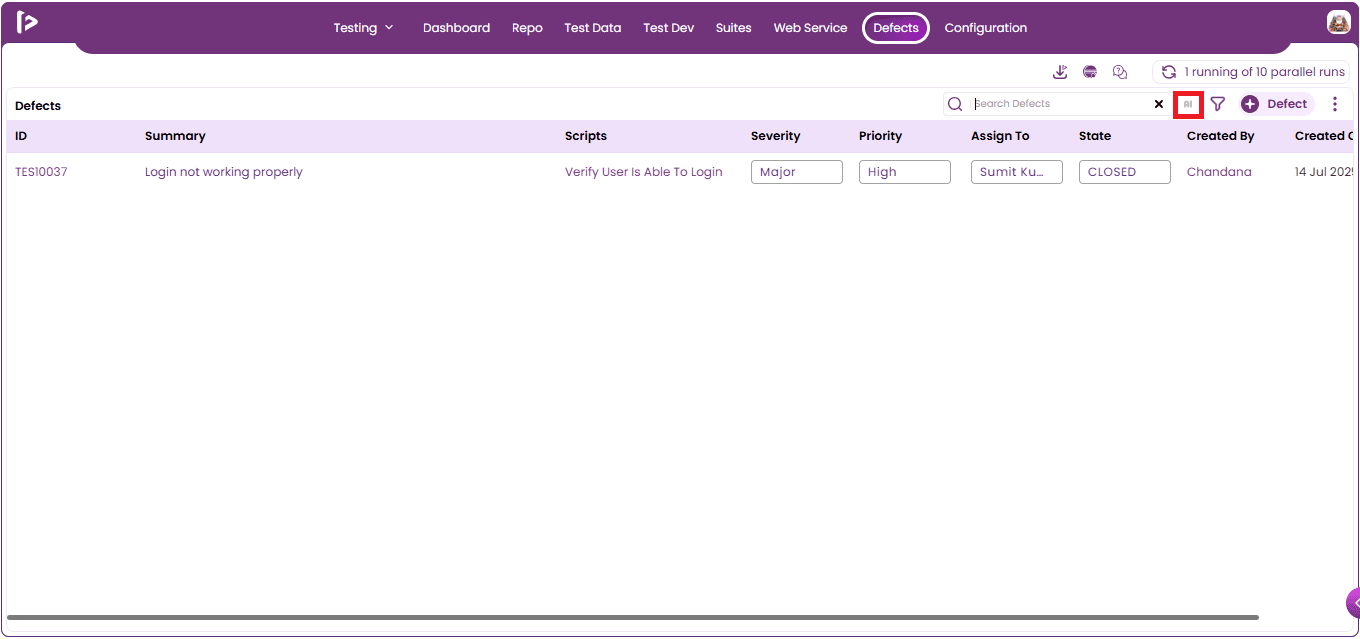Select the Defects tab
The width and height of the screenshot is (1360, 639).
pyautogui.click(x=896, y=28)
